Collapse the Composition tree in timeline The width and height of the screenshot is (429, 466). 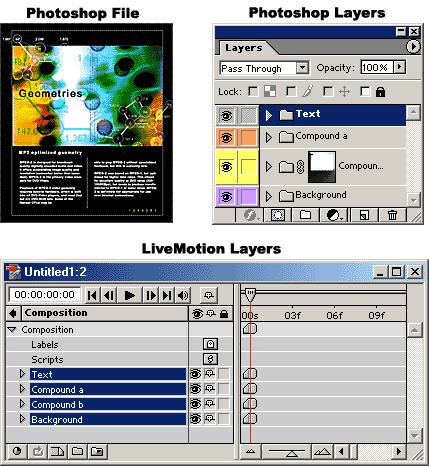[12, 330]
